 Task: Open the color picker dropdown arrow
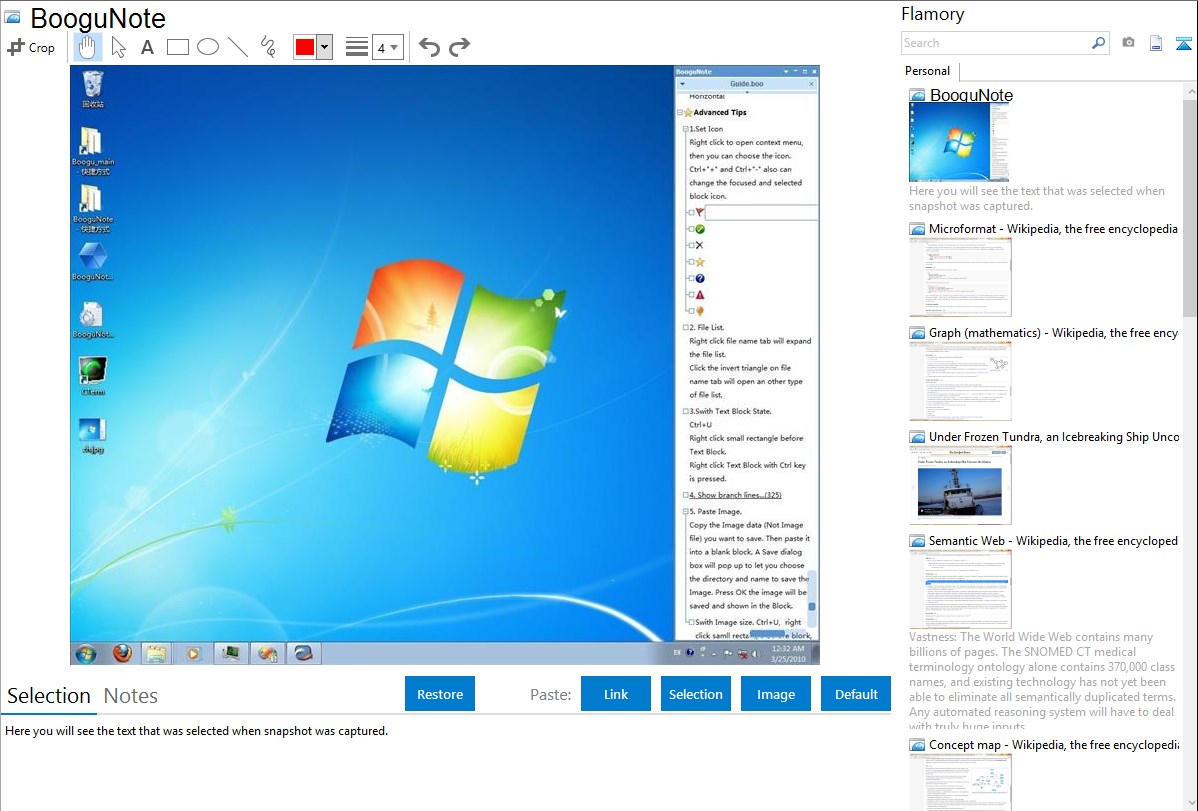pos(325,47)
